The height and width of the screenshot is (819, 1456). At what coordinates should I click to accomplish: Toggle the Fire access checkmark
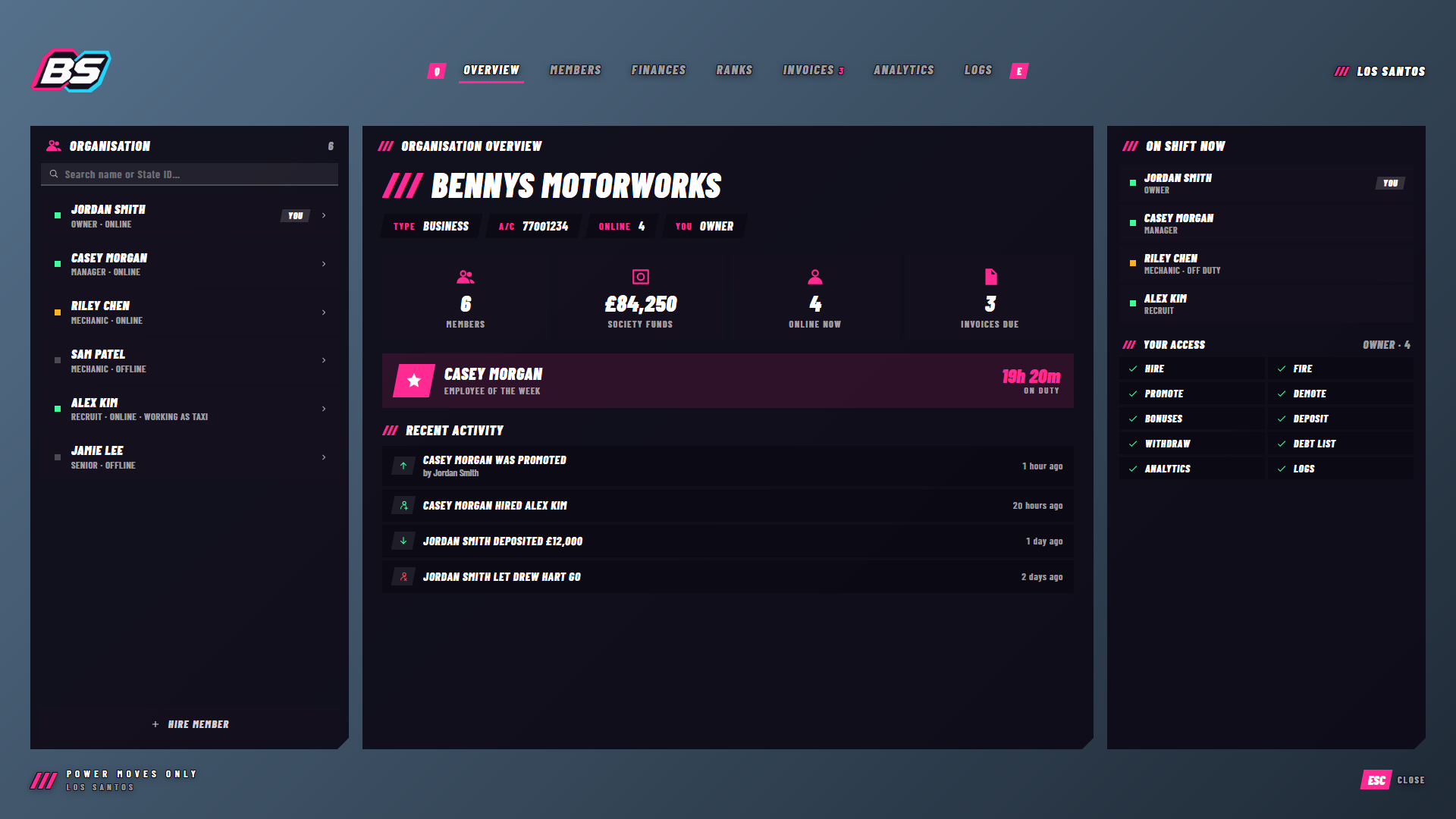pyautogui.click(x=1282, y=369)
